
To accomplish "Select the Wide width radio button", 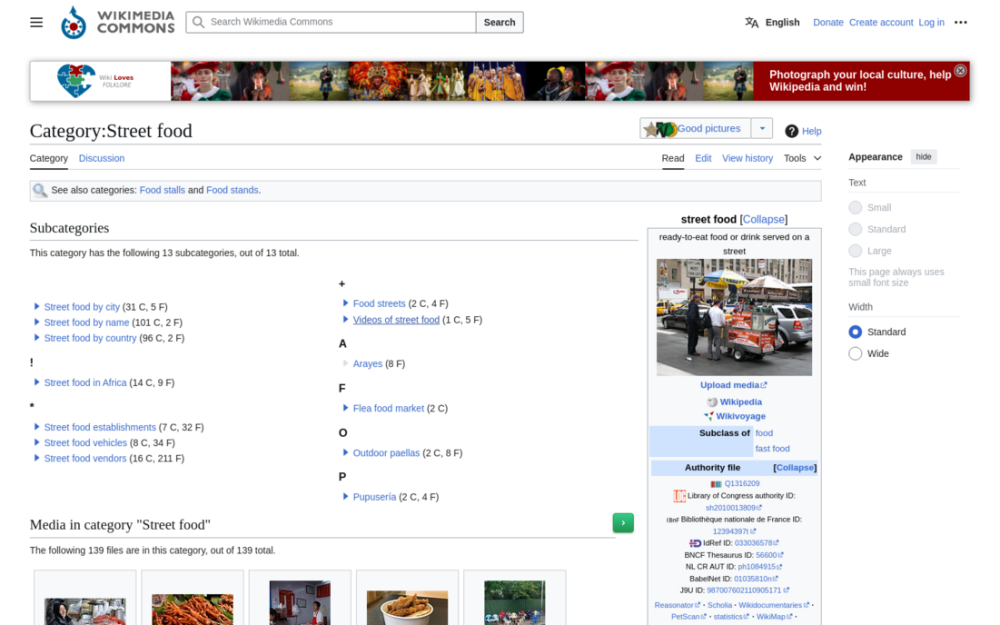I will coord(855,353).
